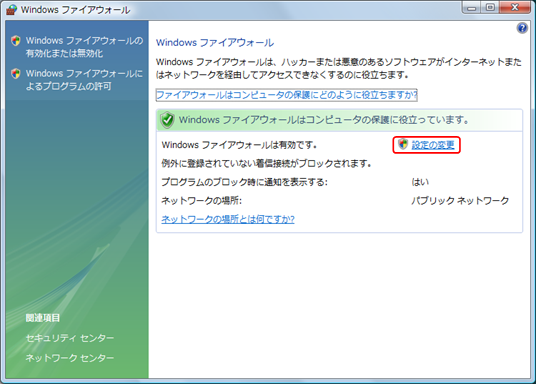536x384 pixels.
Task: Click the label ネットワークの場所:
Action: 202,200
